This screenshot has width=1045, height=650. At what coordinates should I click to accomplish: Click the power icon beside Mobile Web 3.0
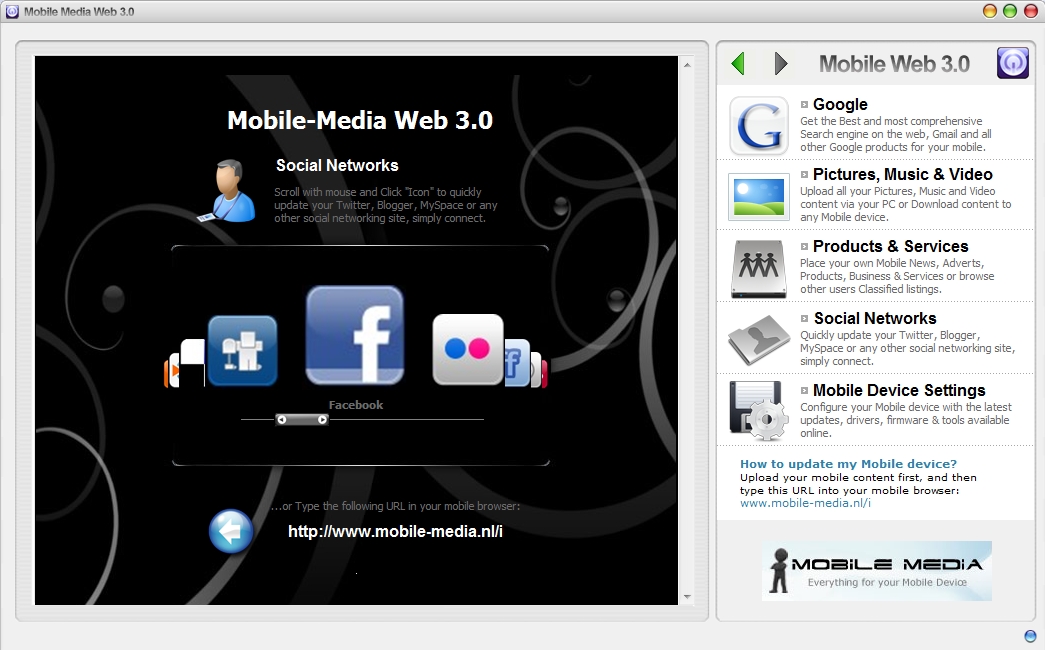pos(1012,62)
